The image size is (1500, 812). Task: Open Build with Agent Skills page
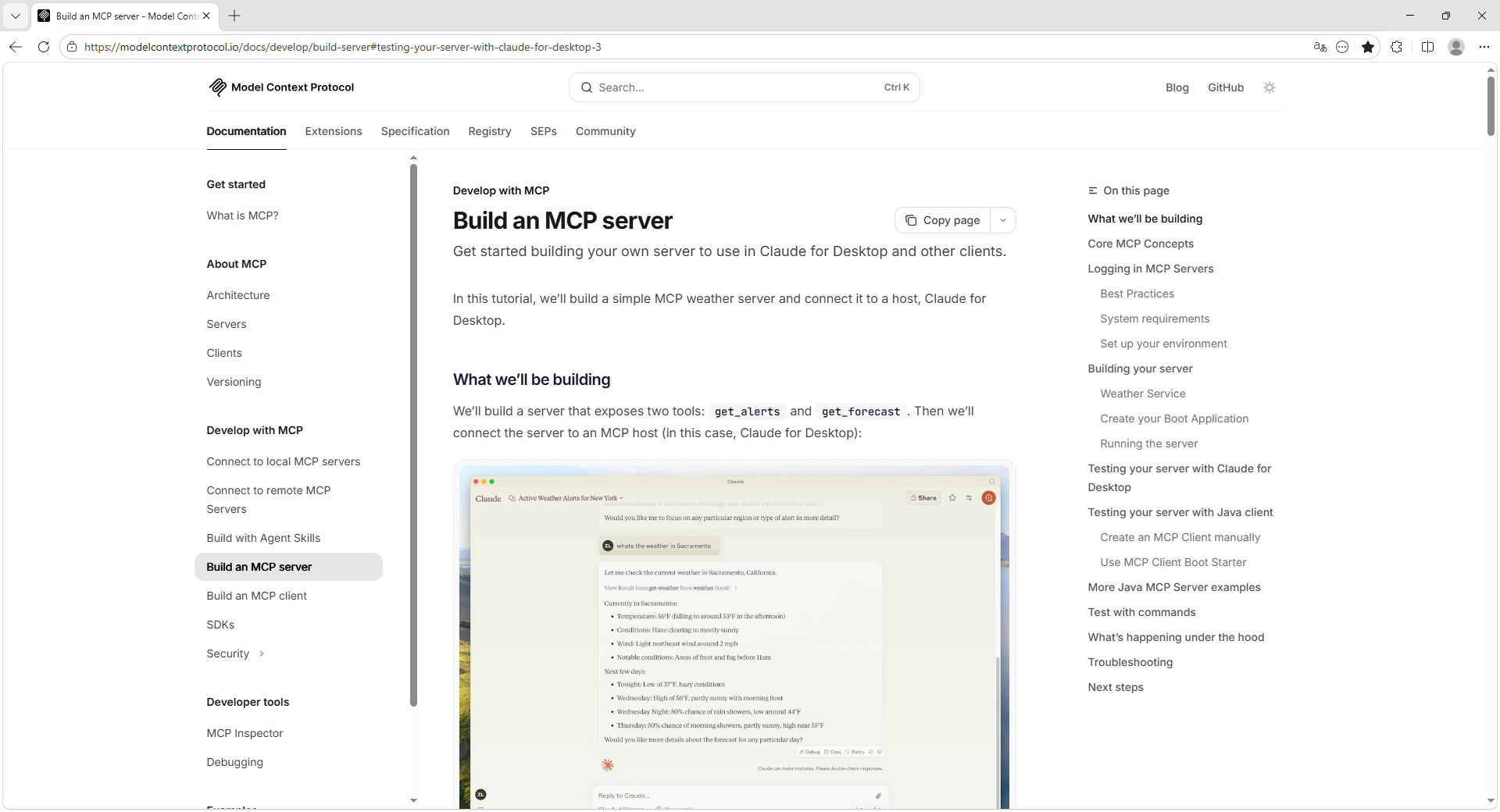[263, 538]
